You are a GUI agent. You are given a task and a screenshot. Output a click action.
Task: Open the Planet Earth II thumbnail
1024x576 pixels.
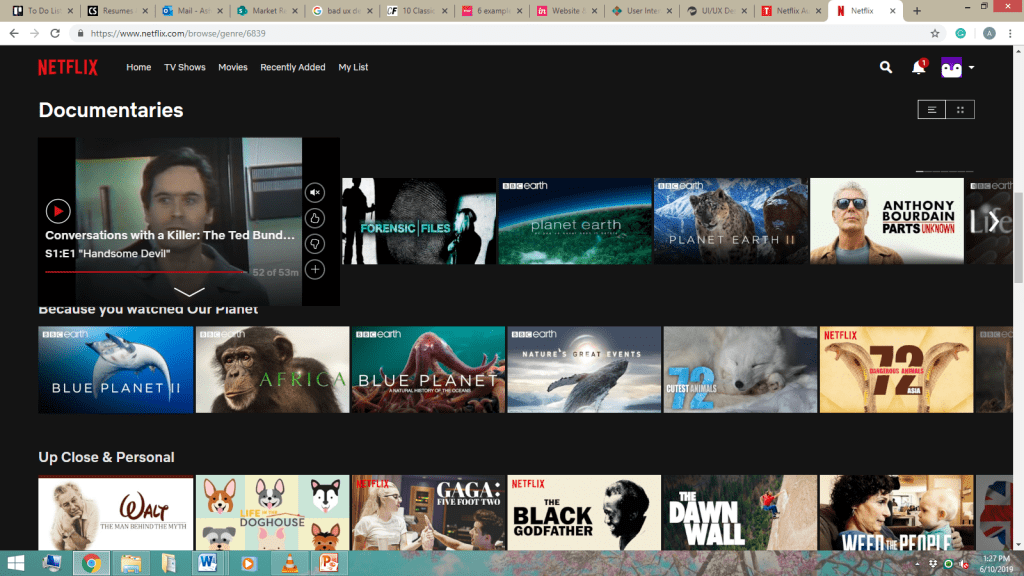[x=731, y=221]
